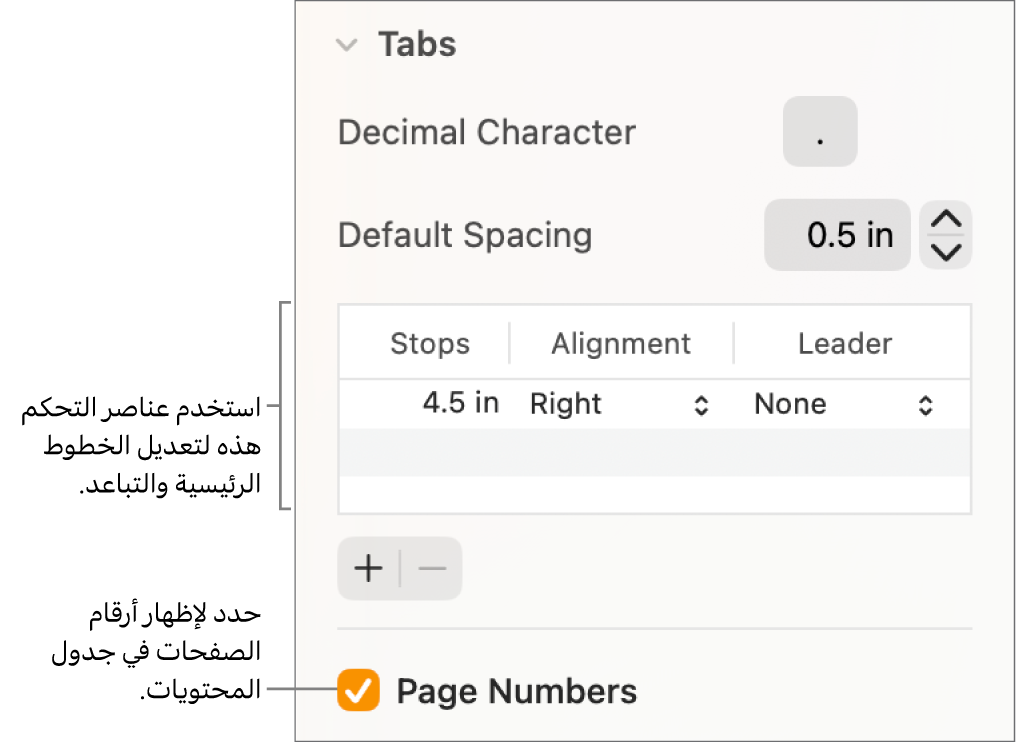
Task: Click the Leader column header
Action: (x=845, y=344)
